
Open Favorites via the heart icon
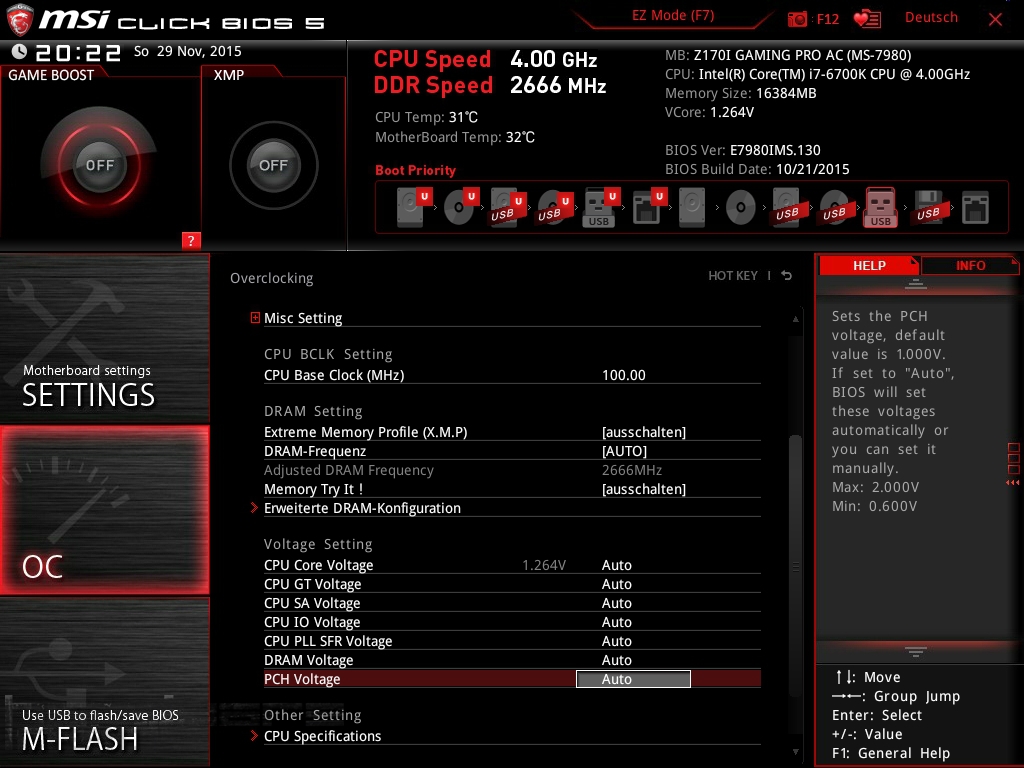click(869, 18)
